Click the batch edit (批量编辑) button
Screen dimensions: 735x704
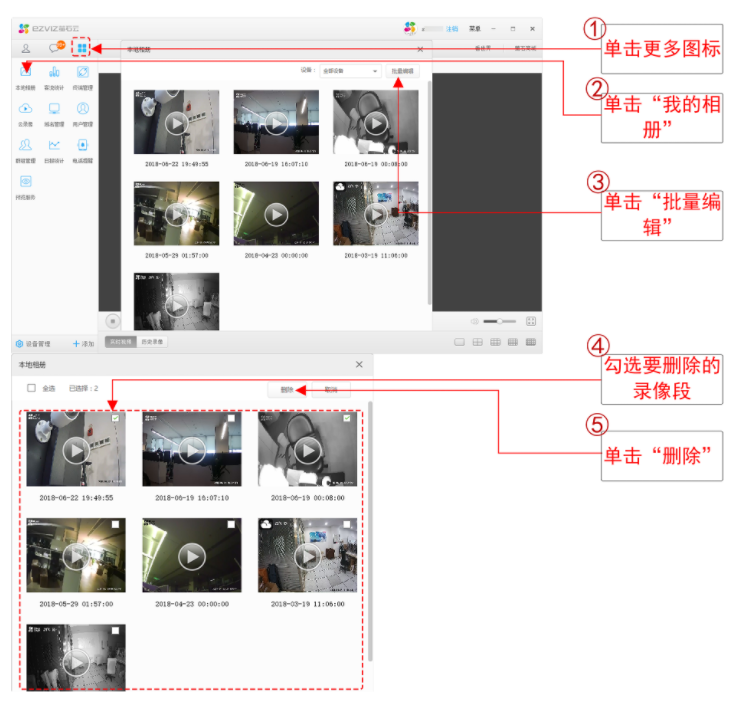click(x=402, y=71)
